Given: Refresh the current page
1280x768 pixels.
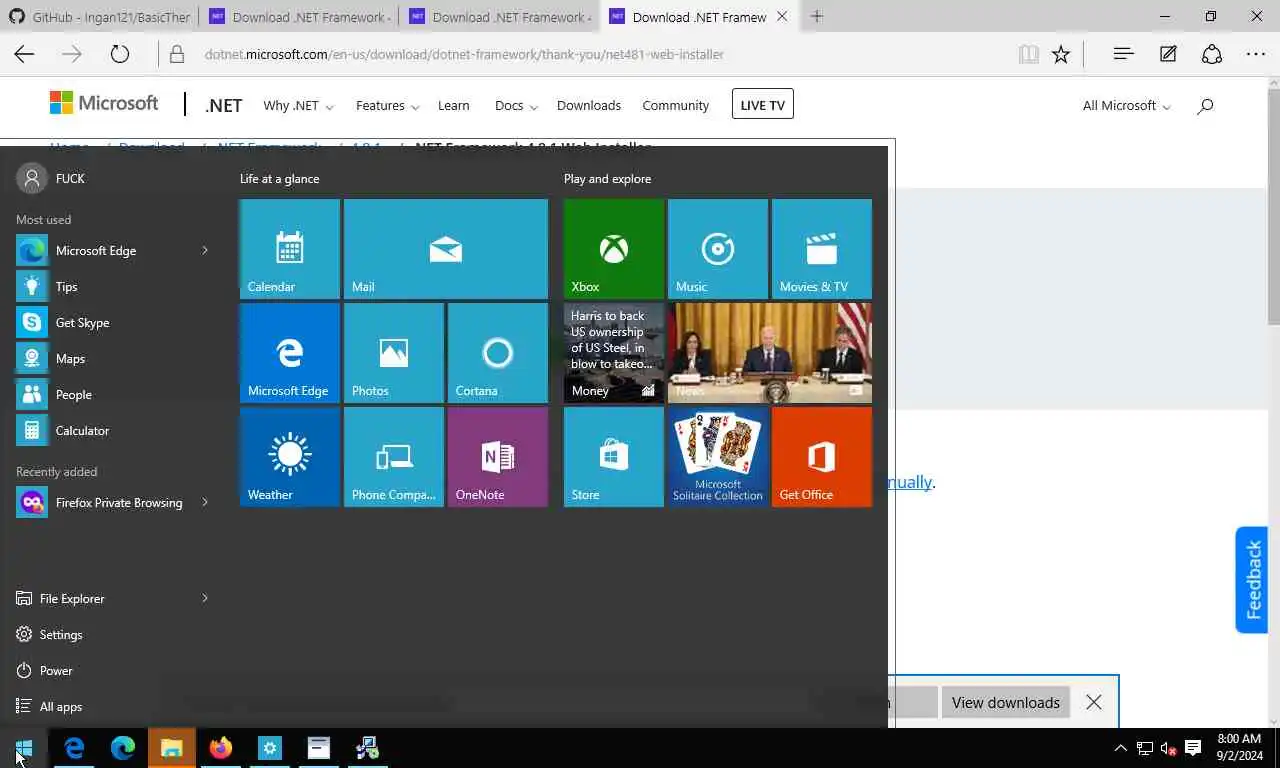Looking at the screenshot, I should click(120, 55).
